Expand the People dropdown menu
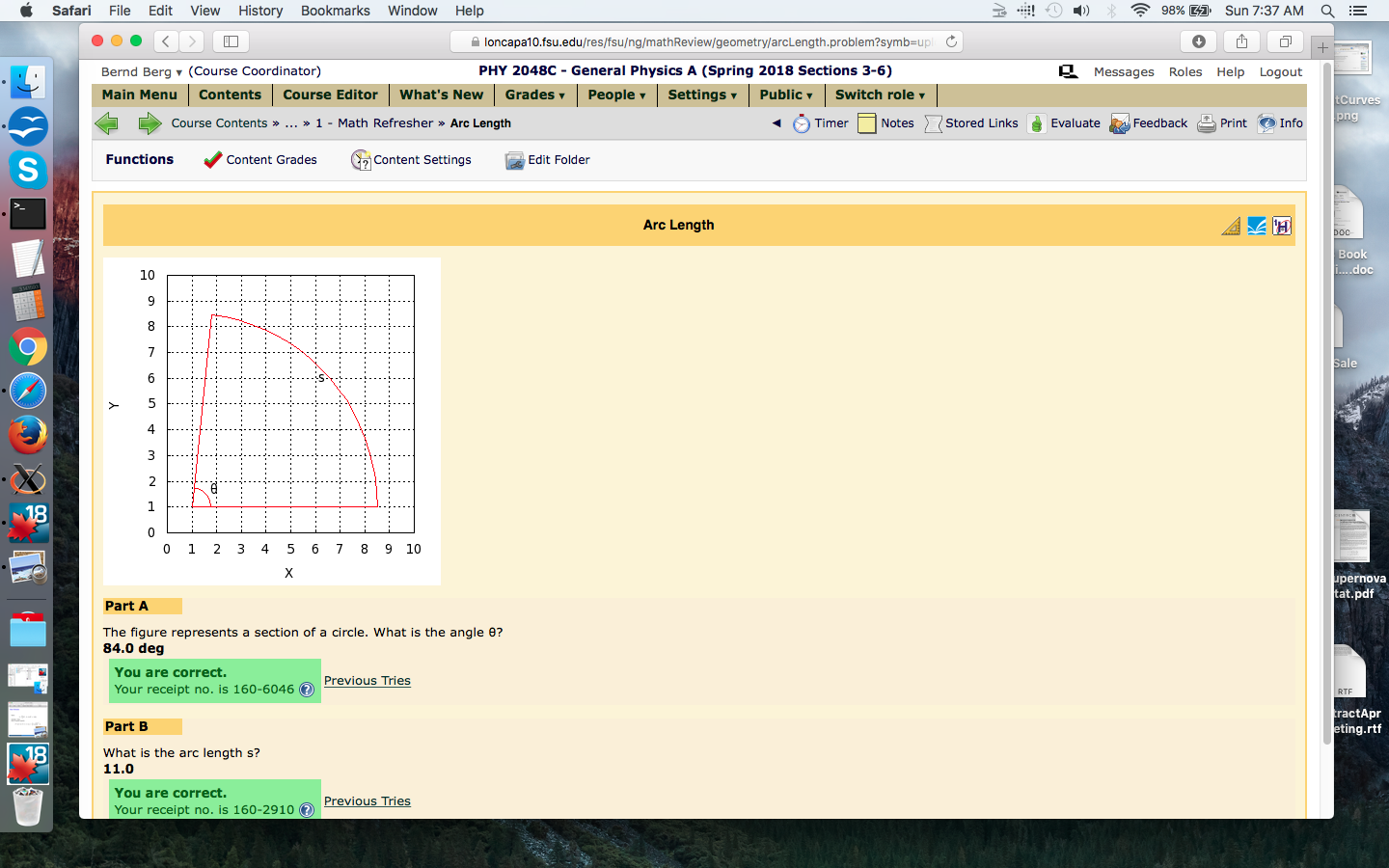The width and height of the screenshot is (1389, 868). tap(616, 95)
